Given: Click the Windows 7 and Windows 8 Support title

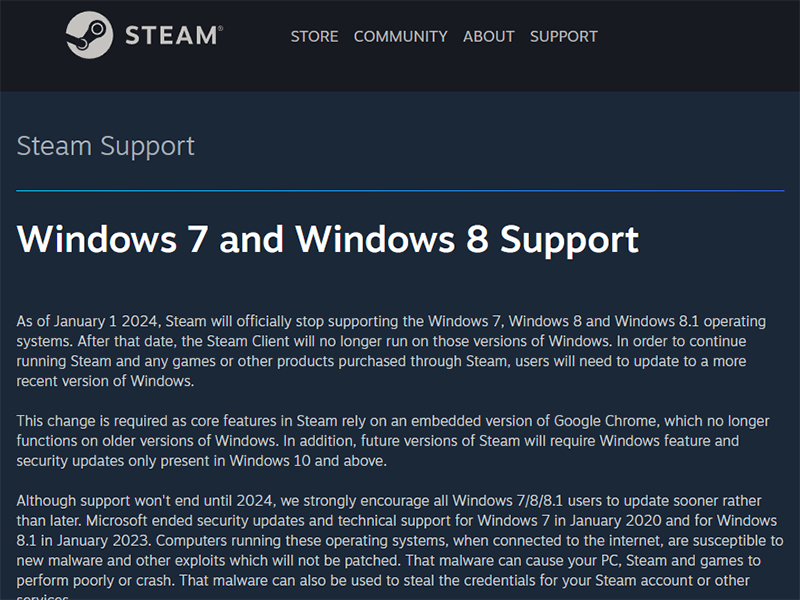Looking at the screenshot, I should tap(327, 240).
